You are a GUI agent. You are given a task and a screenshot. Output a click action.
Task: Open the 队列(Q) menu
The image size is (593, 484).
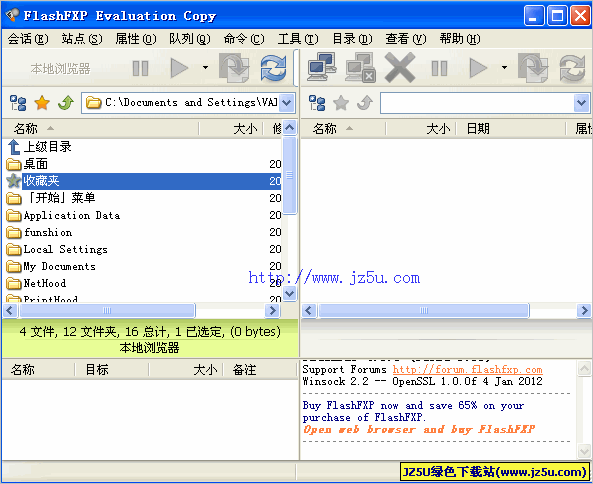tap(190, 39)
